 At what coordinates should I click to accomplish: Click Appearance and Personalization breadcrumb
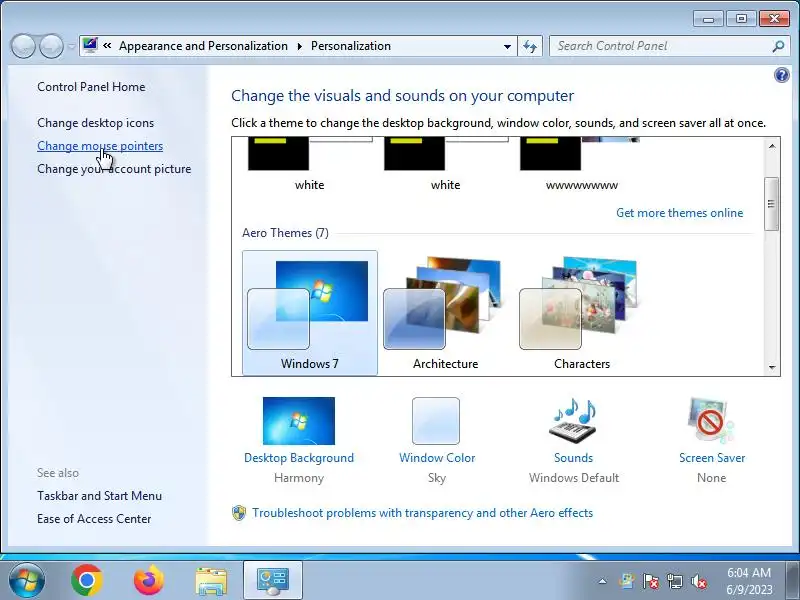coord(203,46)
